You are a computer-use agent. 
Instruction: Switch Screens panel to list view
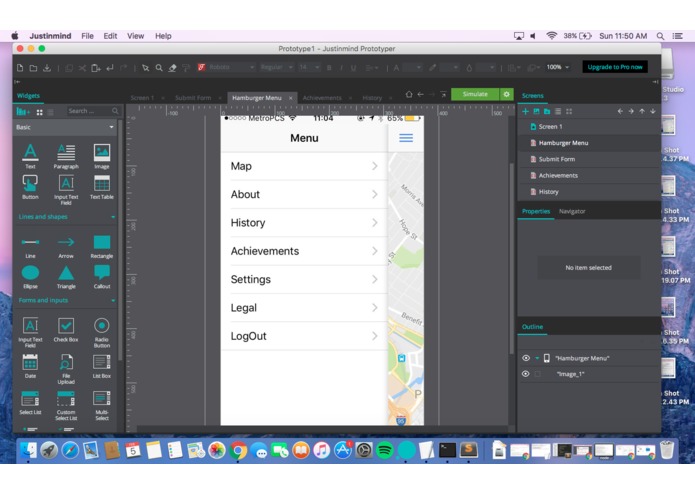(x=558, y=112)
